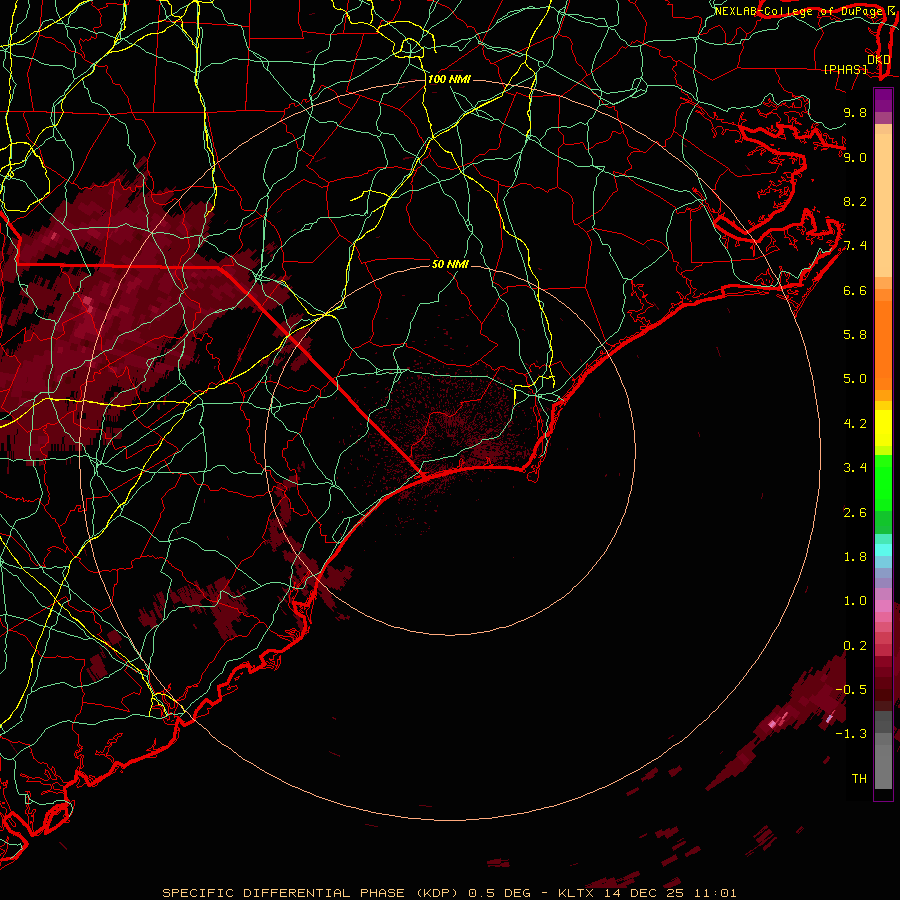Click the "50 NMI" range ring label
This screenshot has width=900, height=900.
pyautogui.click(x=450, y=264)
